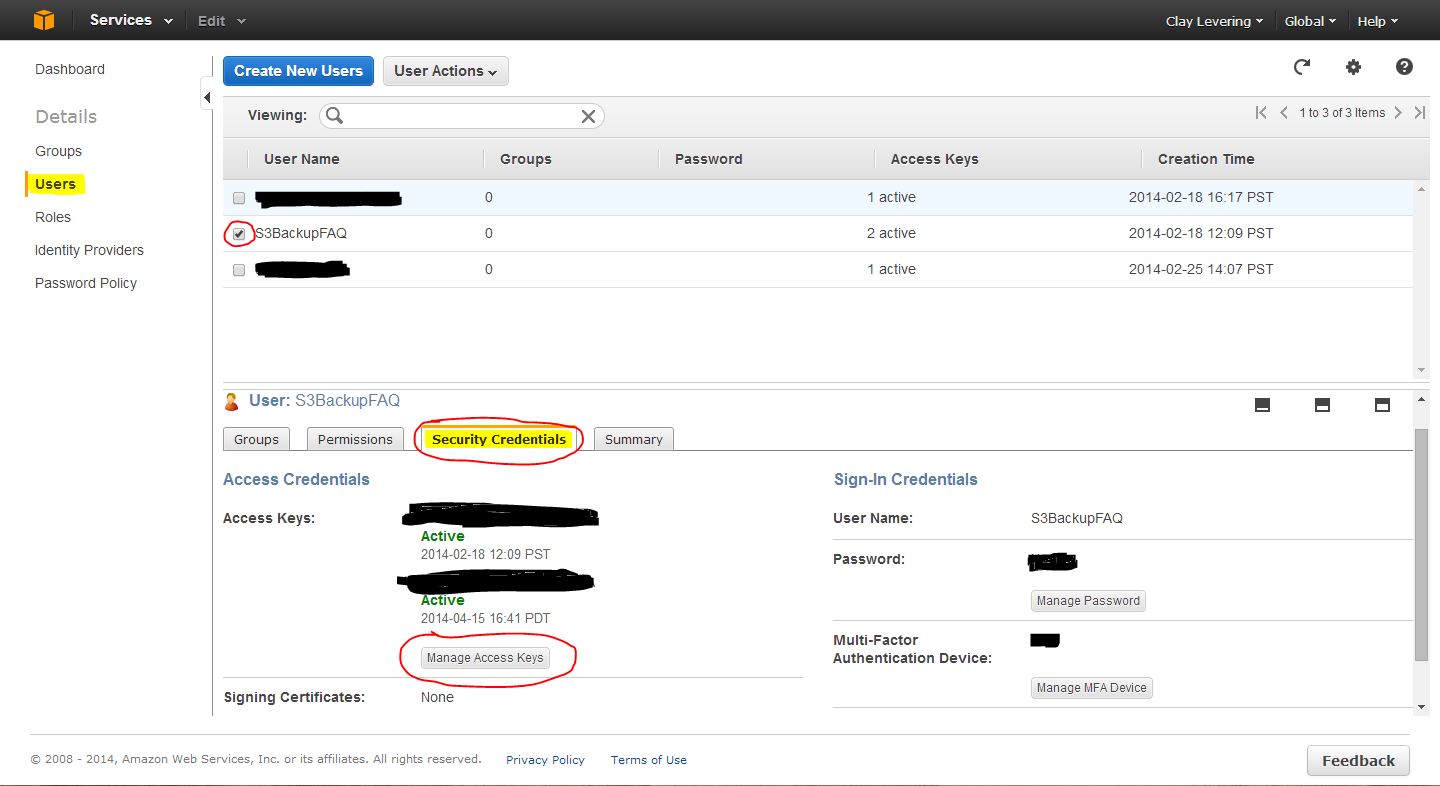This screenshot has width=1440, height=786.
Task: Click the Manage MFA Device button
Action: point(1092,688)
